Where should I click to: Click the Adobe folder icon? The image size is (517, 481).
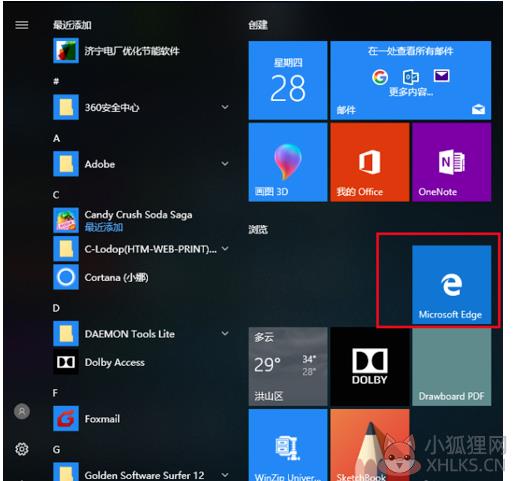(x=66, y=164)
